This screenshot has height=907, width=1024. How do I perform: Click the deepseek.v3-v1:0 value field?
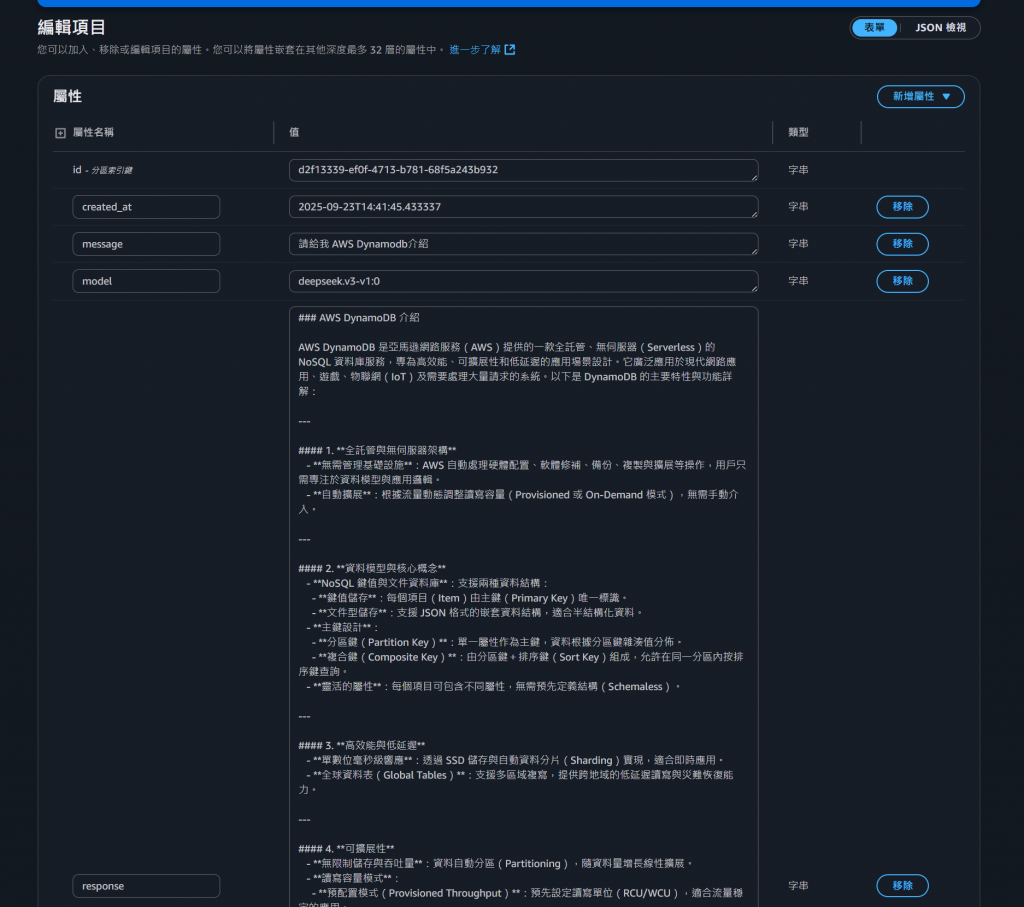[523, 281]
